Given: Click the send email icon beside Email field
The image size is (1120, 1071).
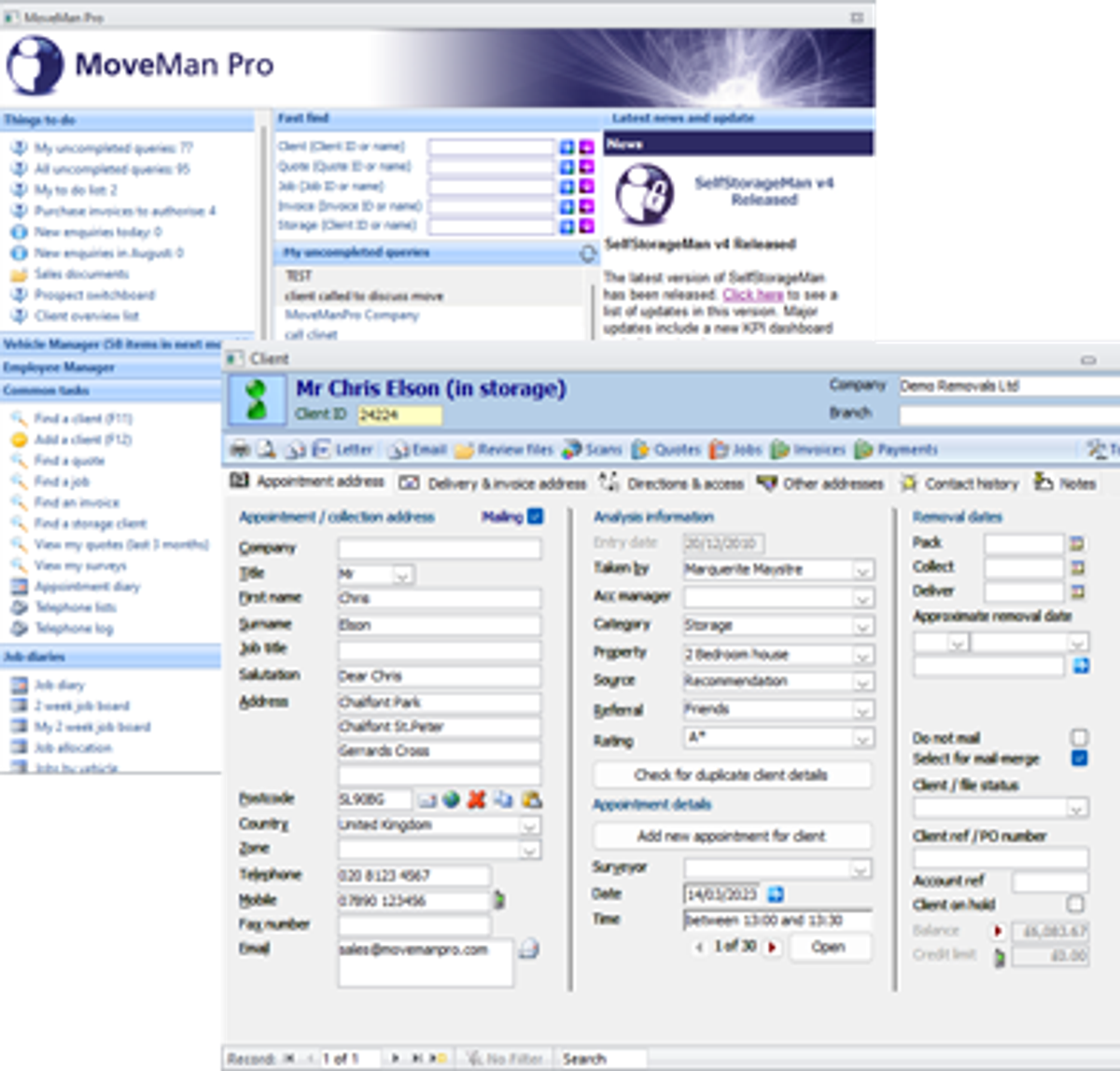Looking at the screenshot, I should 528,950.
